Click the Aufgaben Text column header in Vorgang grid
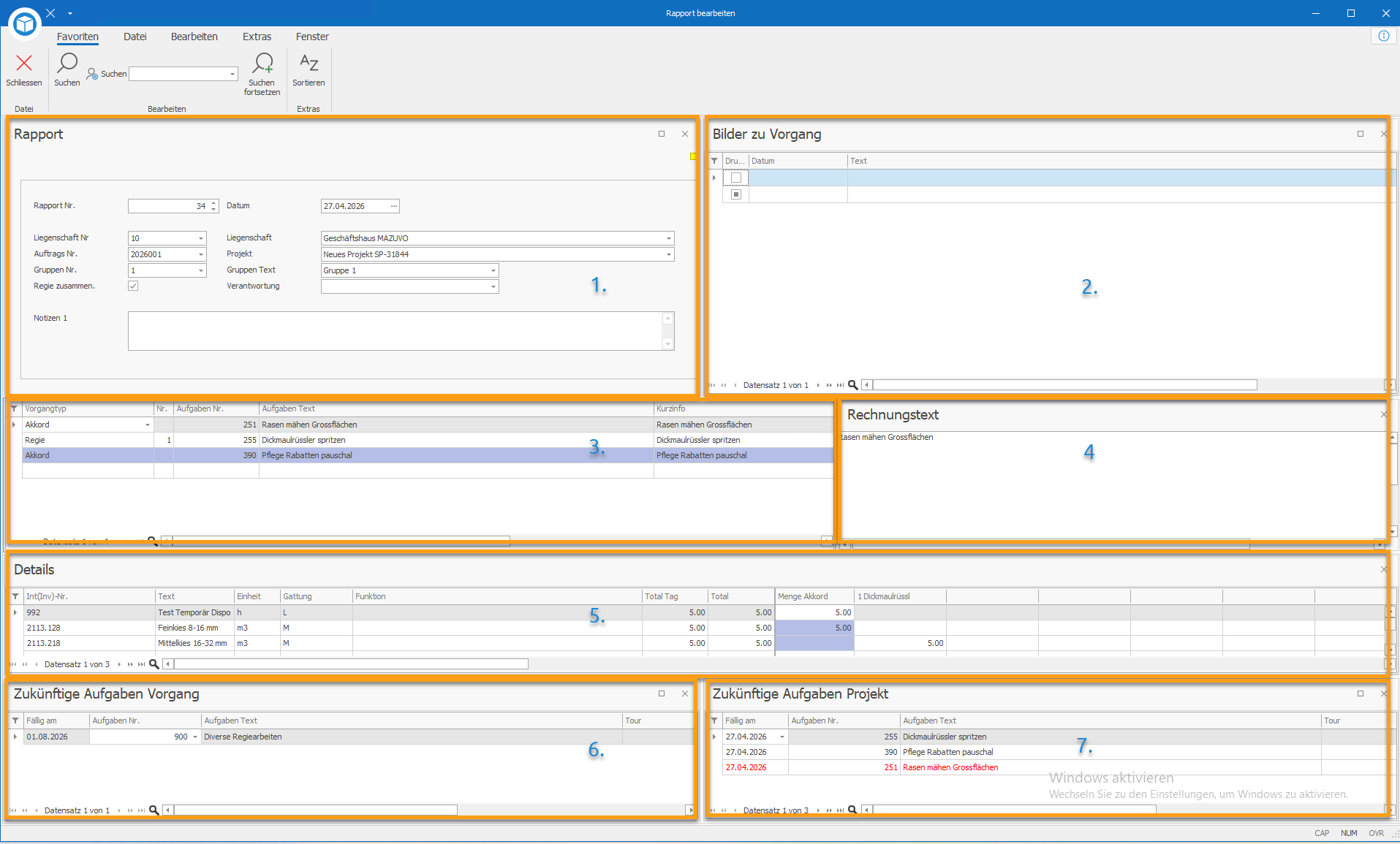Viewport: 1400px width, 844px height. tap(456, 408)
